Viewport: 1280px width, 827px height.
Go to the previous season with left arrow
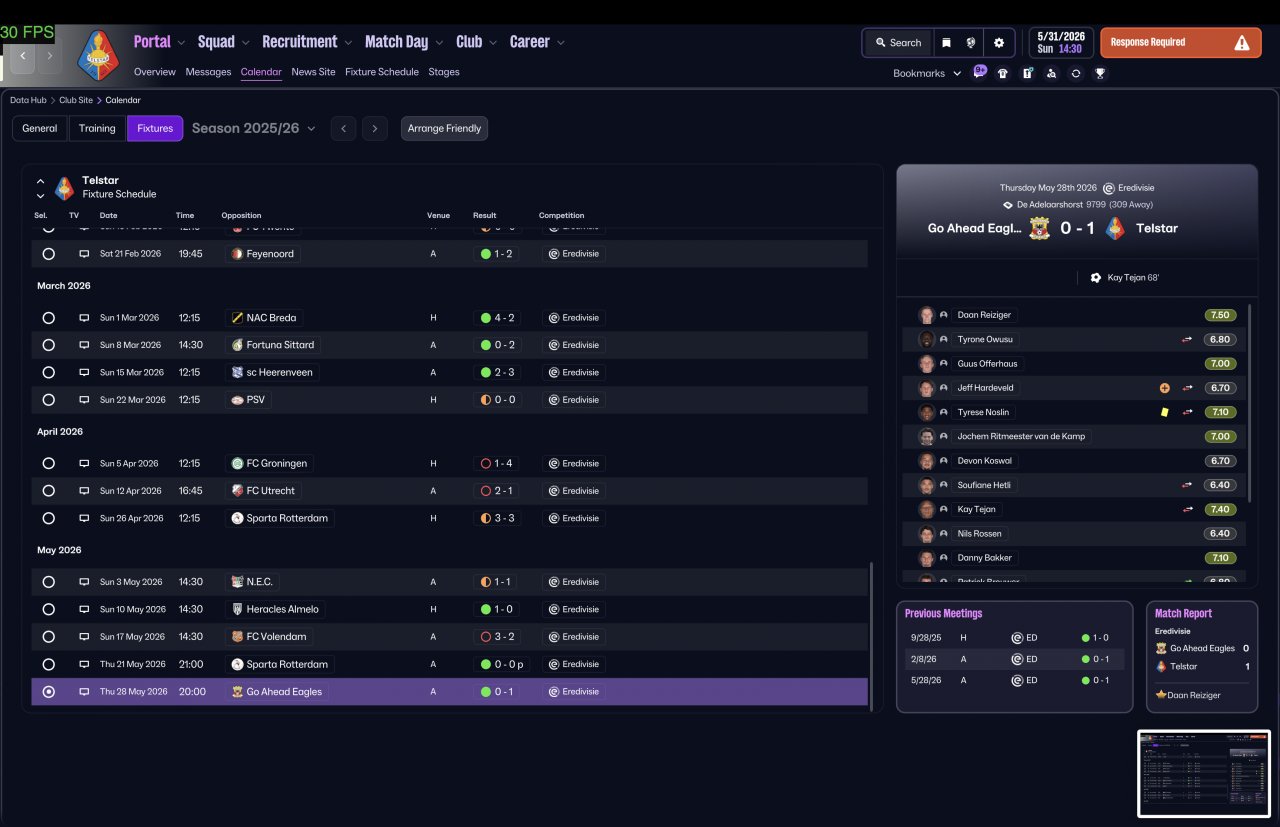point(343,128)
